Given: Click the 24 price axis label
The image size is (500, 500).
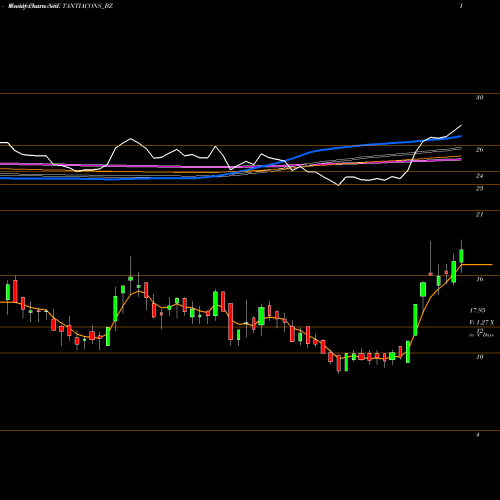Looking at the screenshot, I should pos(479,176).
